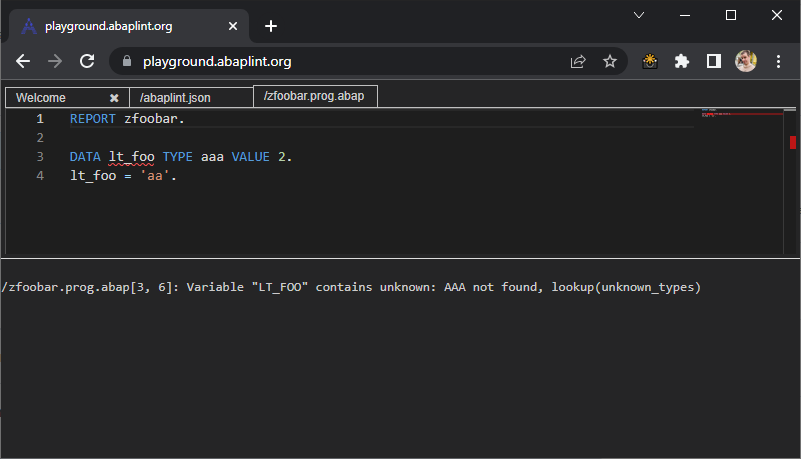Viewport: 801px width, 459px height.
Task: Click line number 1 in gutter
Action: 40,118
